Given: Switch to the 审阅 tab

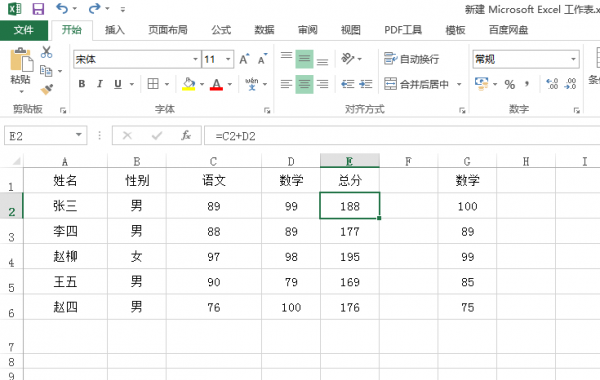Looking at the screenshot, I should [307, 30].
